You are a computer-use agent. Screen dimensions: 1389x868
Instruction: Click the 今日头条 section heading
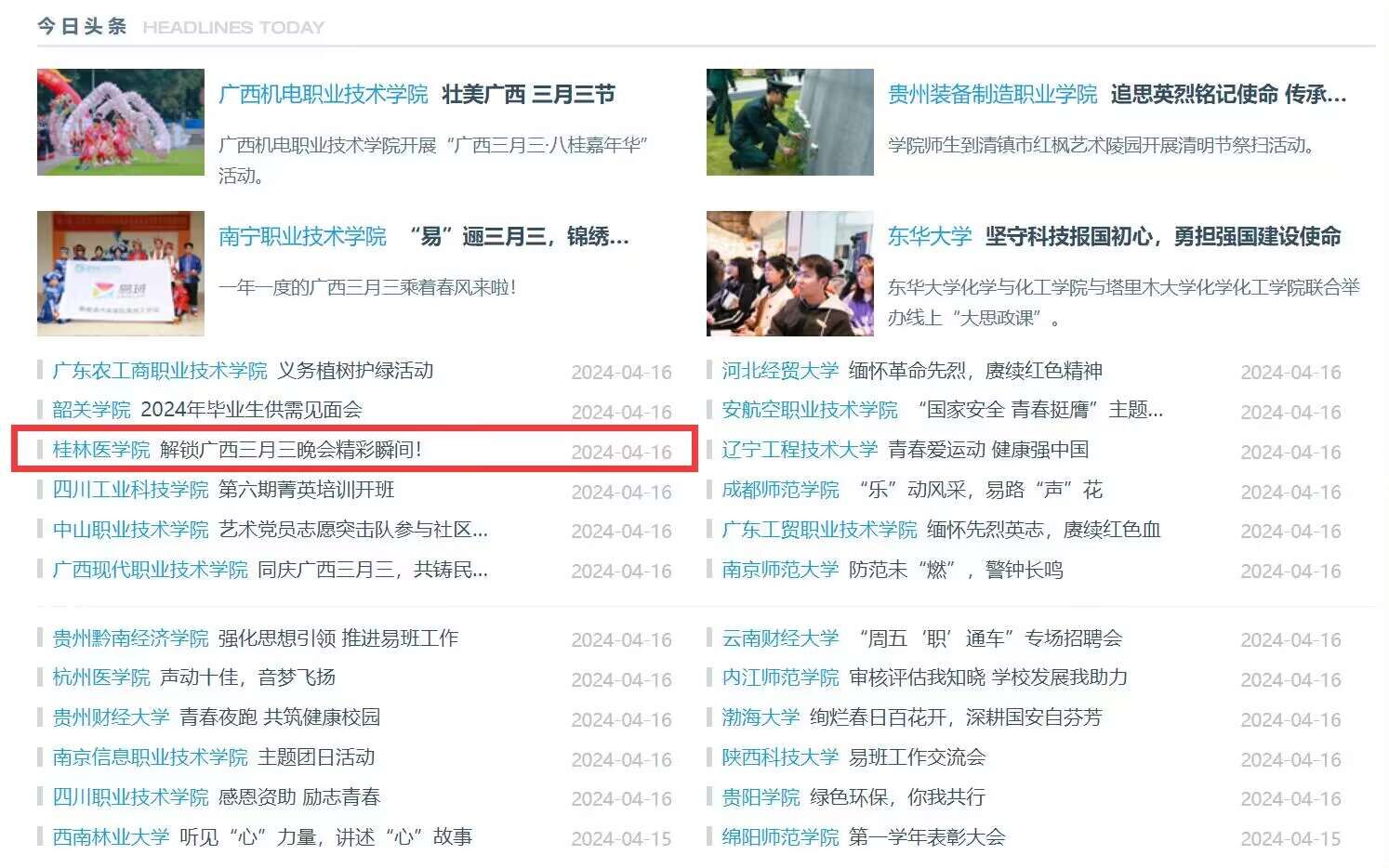[82, 27]
